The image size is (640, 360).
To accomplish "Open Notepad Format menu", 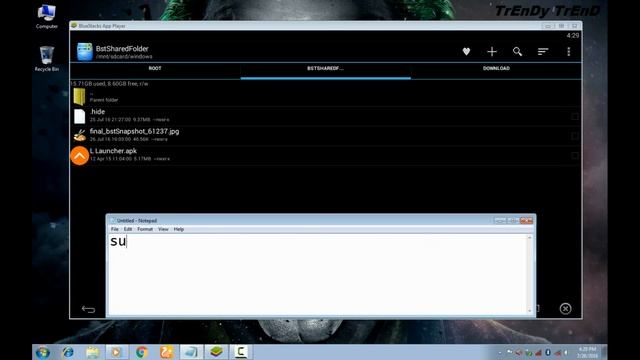I will pyautogui.click(x=145, y=229).
